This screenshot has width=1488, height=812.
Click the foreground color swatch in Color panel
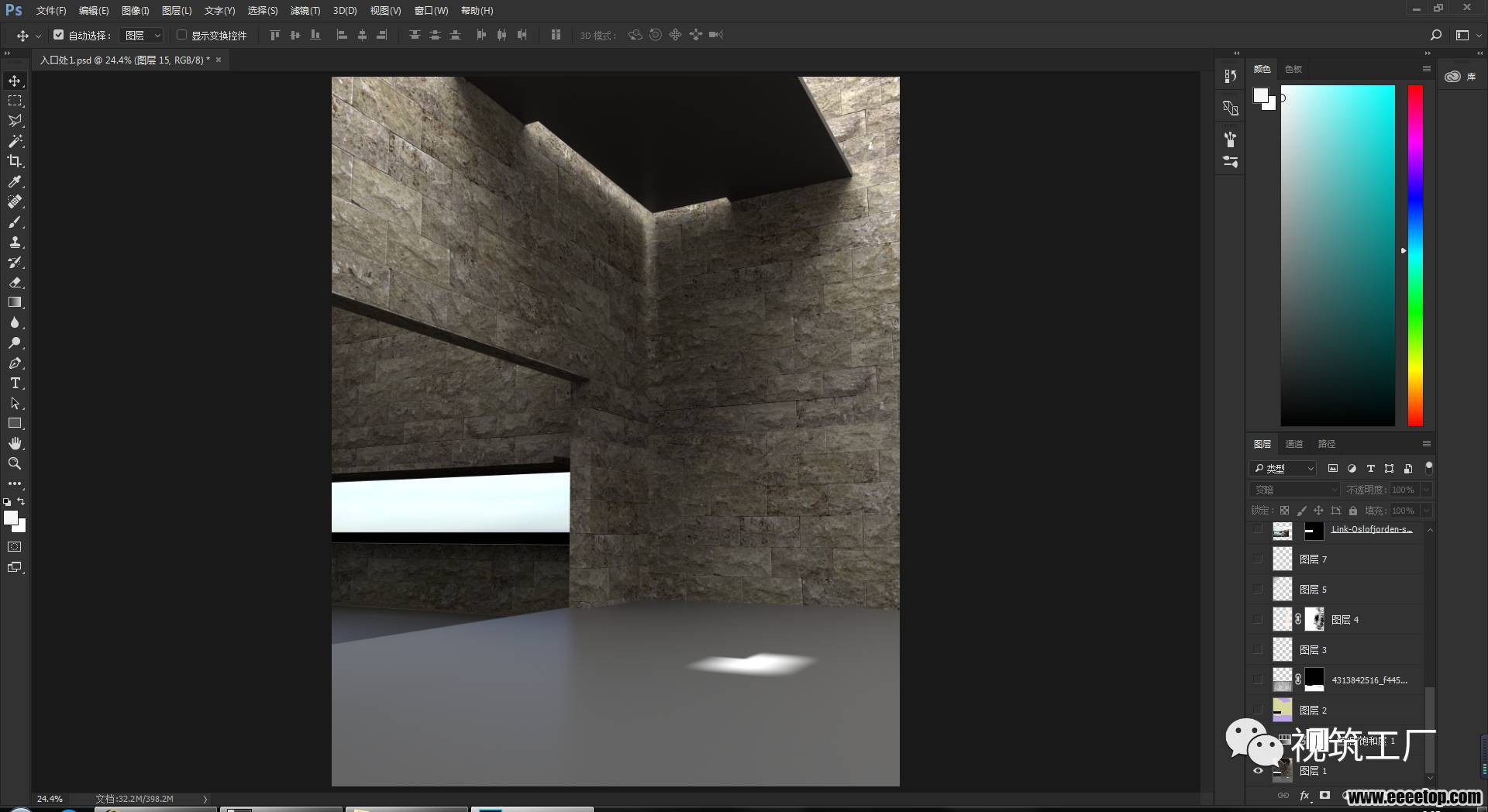pos(1260,95)
